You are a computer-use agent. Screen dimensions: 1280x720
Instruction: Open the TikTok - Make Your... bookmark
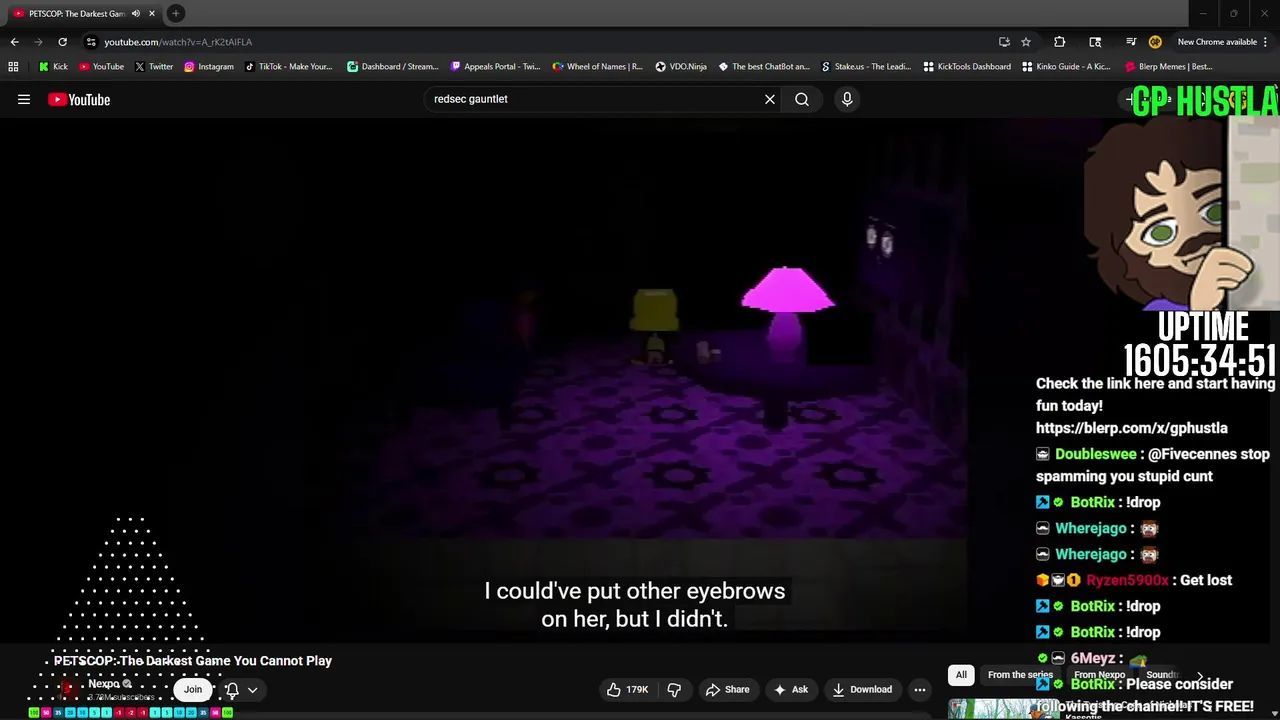click(288, 67)
